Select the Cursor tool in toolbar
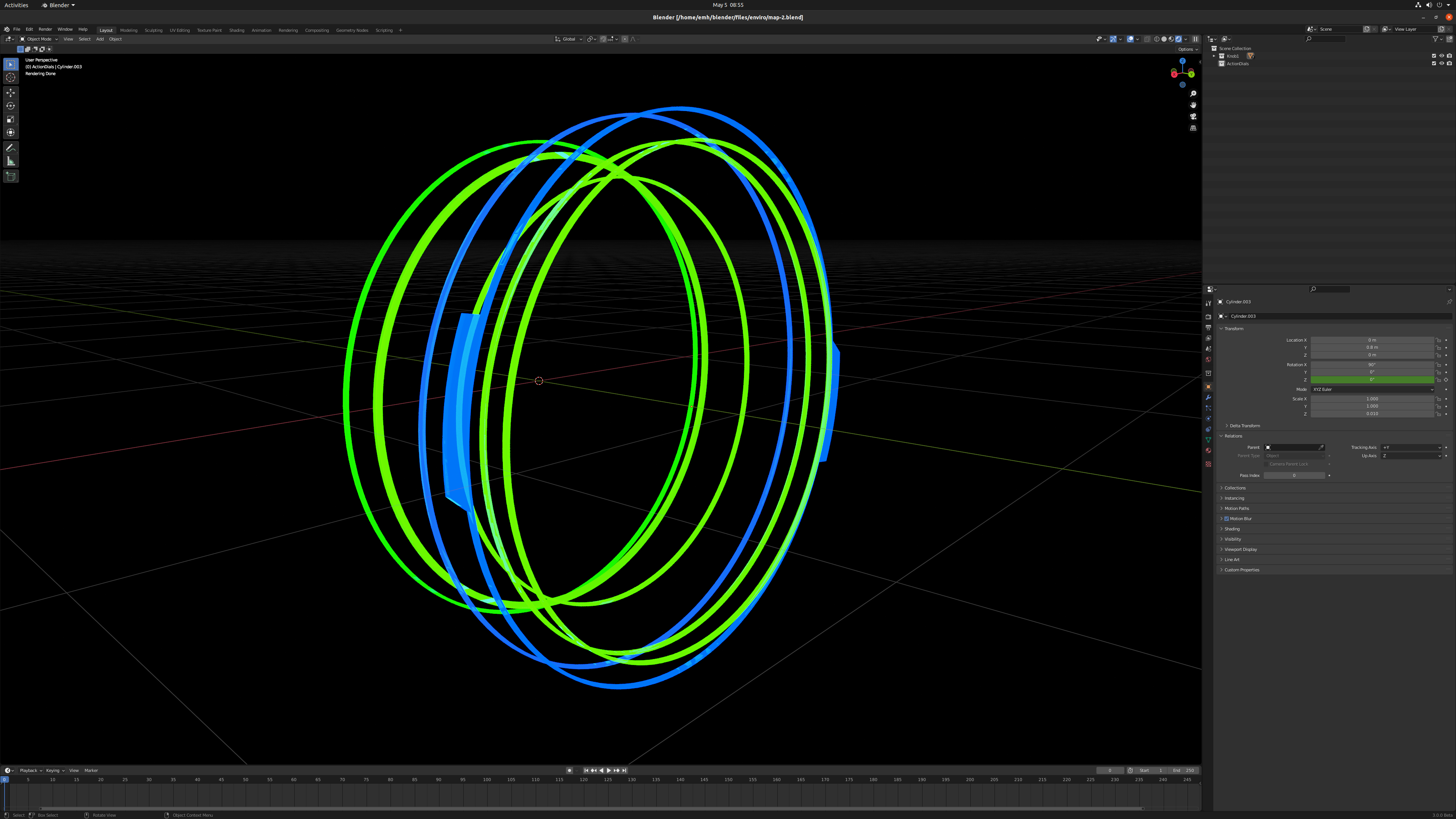This screenshot has height=819, width=1456. pyautogui.click(x=11, y=77)
